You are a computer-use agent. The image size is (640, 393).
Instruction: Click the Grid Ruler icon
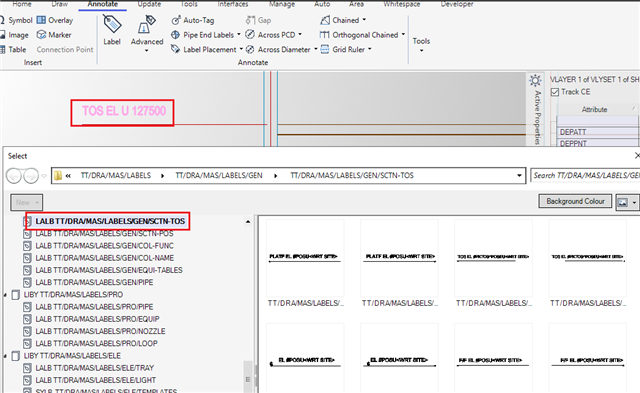click(x=325, y=49)
